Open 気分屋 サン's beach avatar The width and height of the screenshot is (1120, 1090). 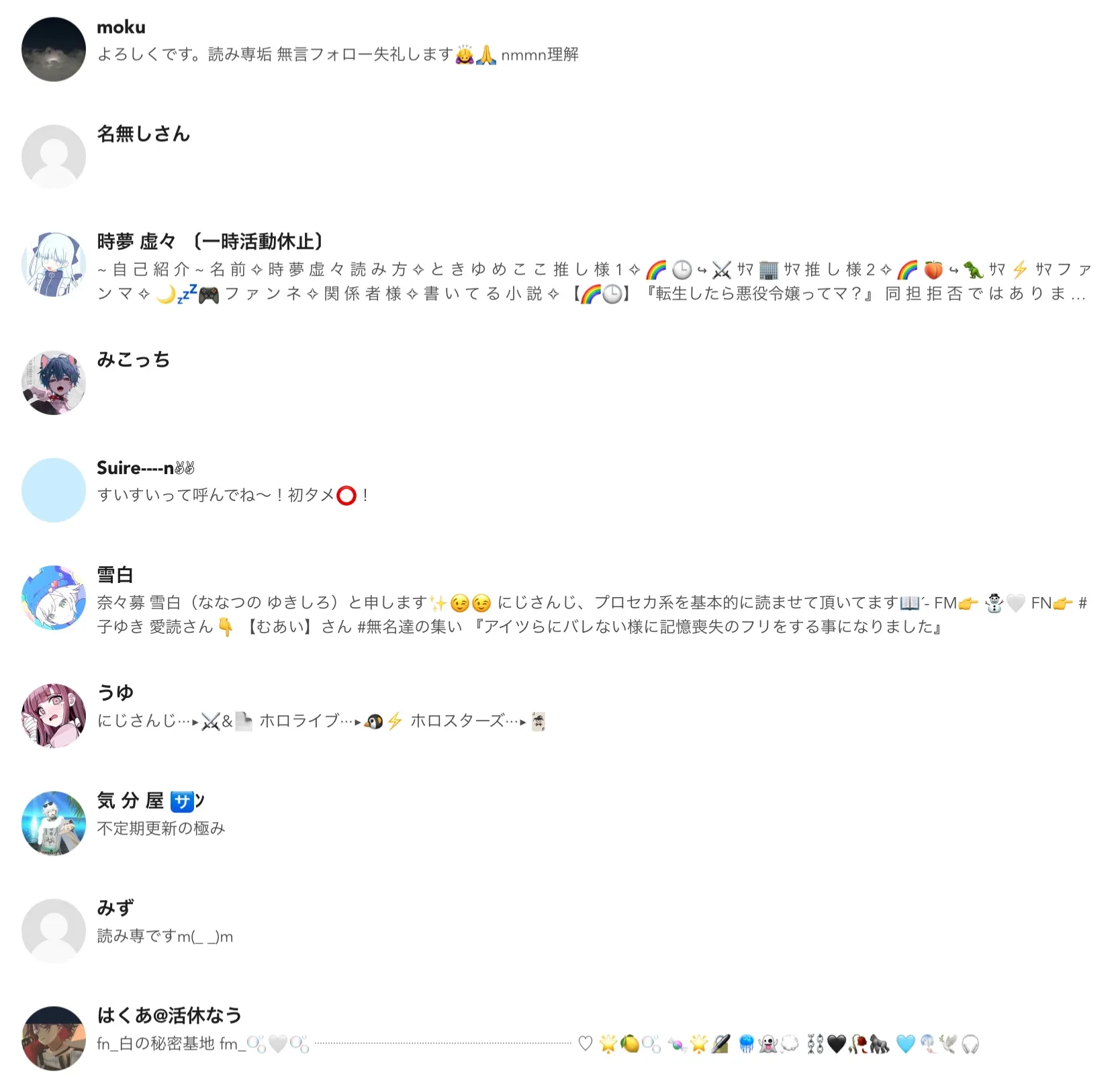click(x=54, y=823)
